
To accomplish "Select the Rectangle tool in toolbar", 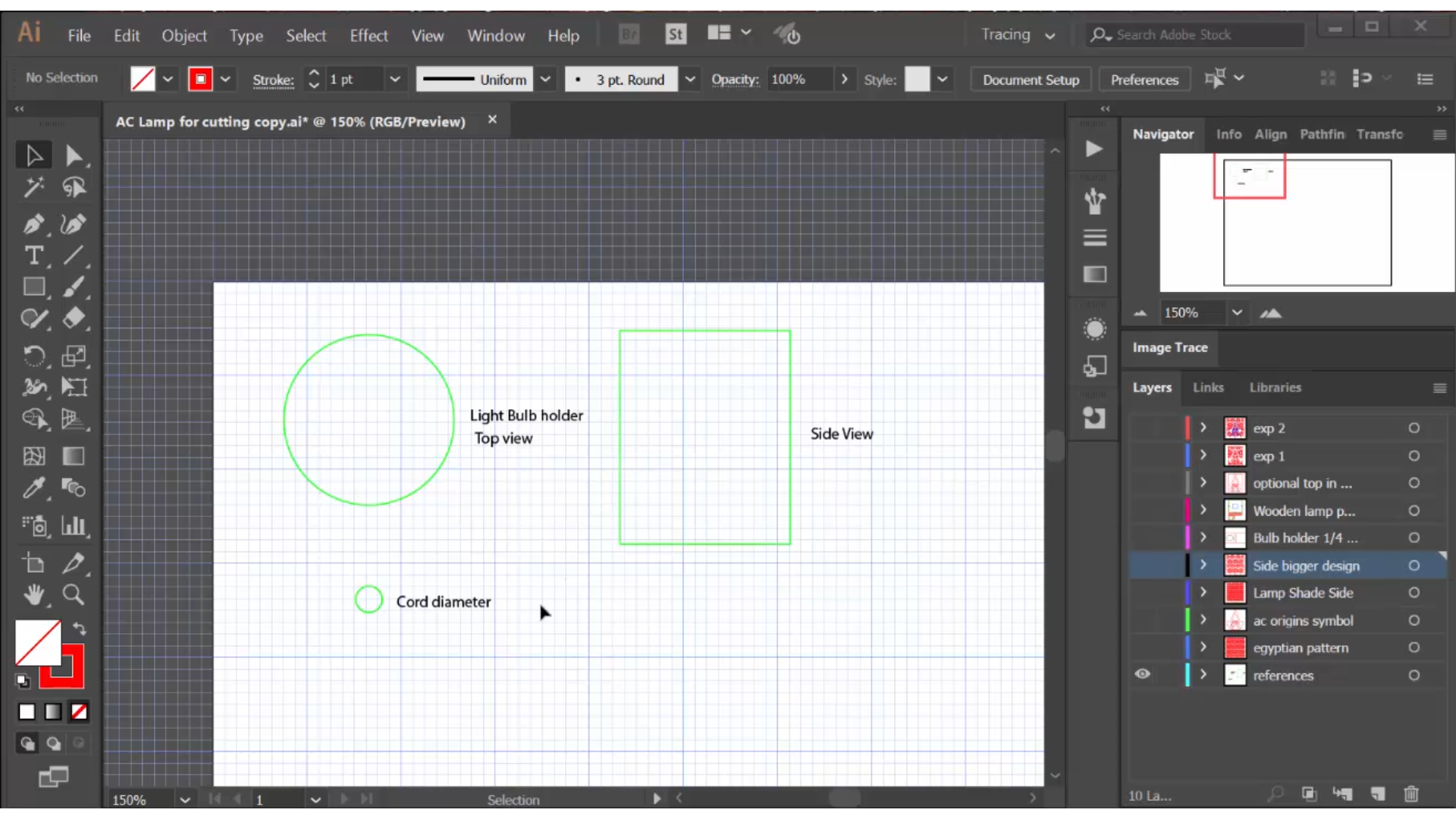I will coord(35,288).
